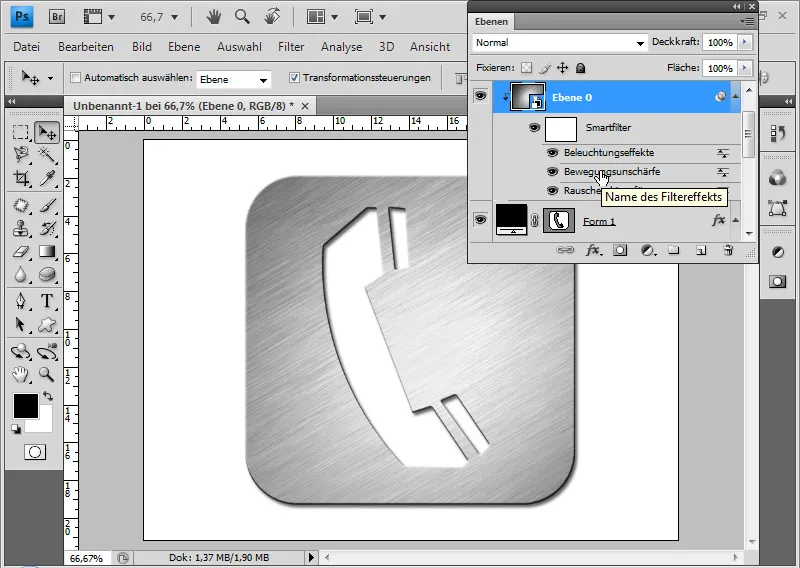Viewport: 800px width, 568px height.
Task: Select the 3D Rotate tool
Action: 20,352
